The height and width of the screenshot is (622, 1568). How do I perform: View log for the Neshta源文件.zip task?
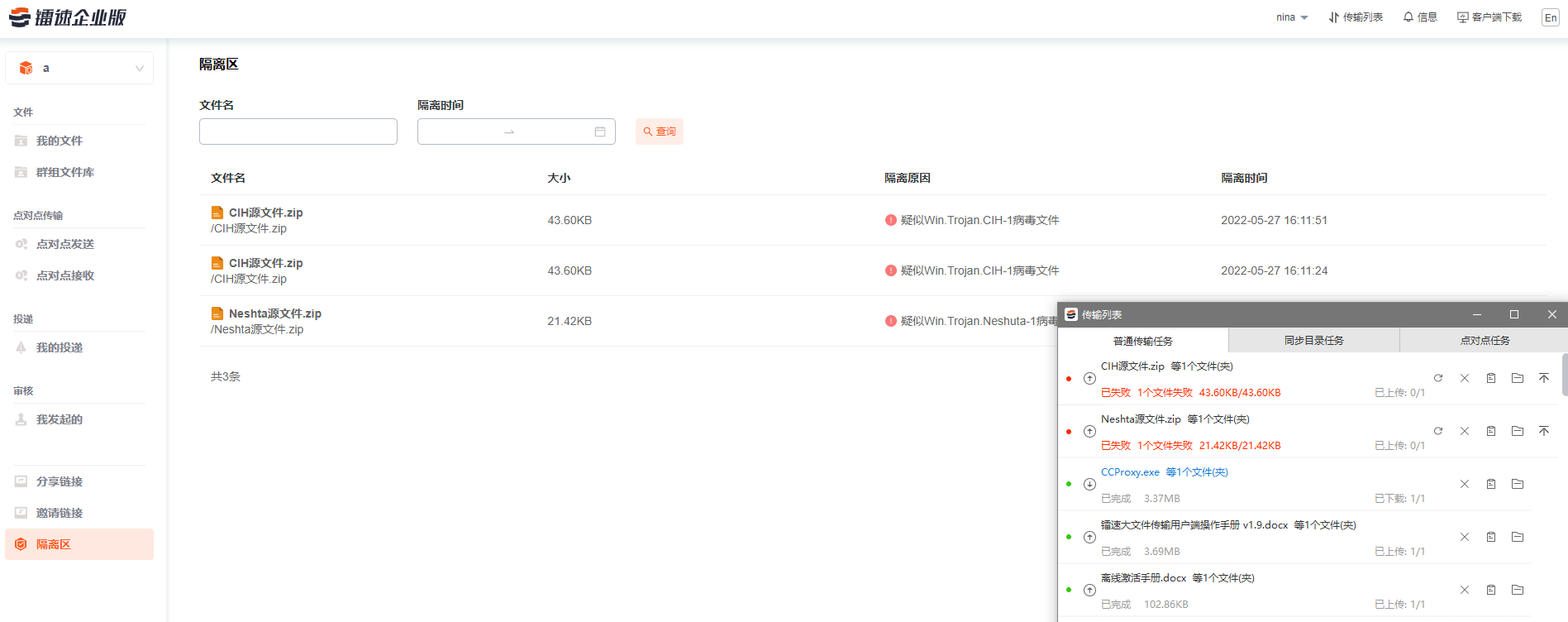click(1491, 431)
